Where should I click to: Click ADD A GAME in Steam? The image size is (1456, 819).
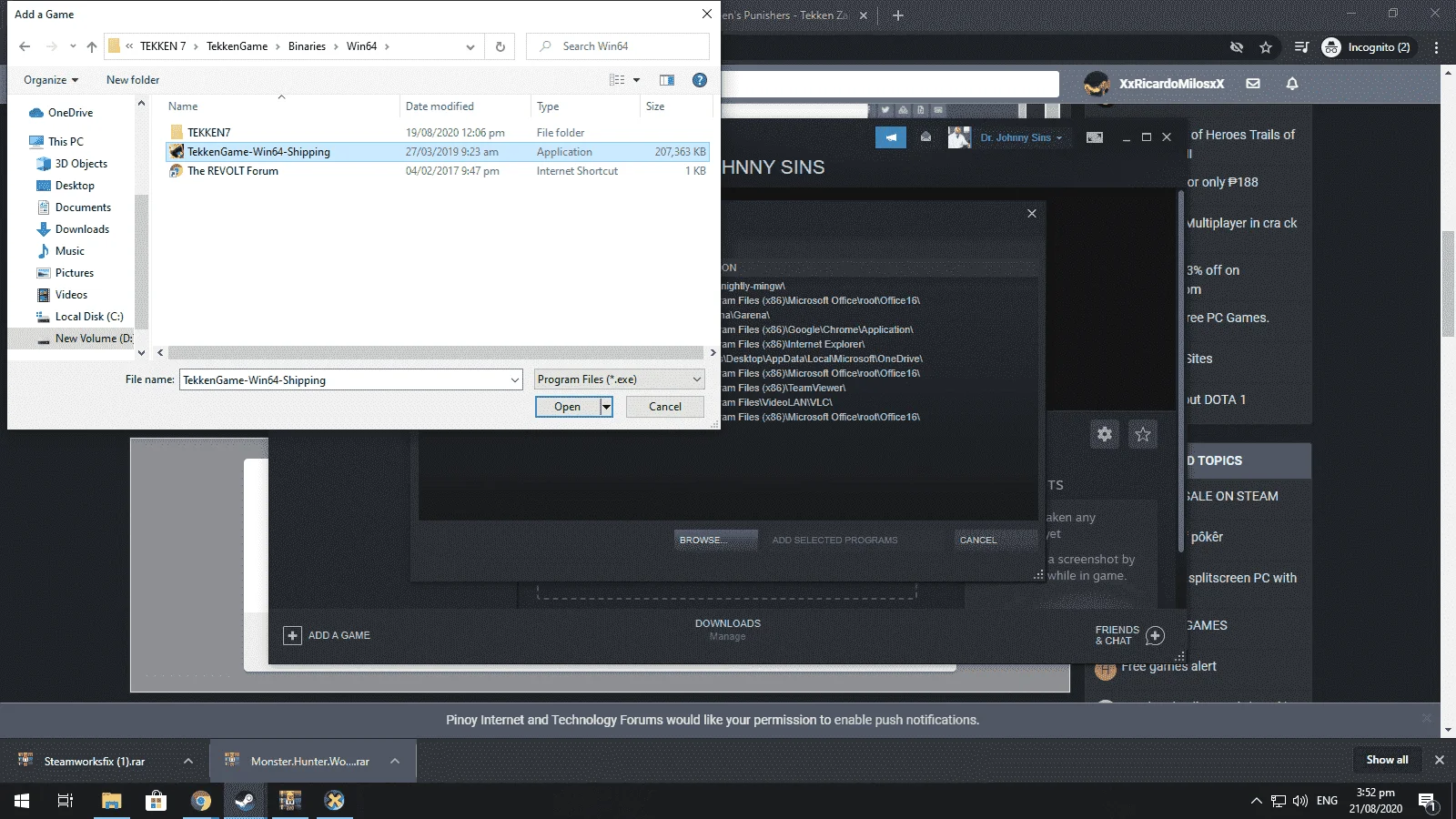(x=327, y=635)
